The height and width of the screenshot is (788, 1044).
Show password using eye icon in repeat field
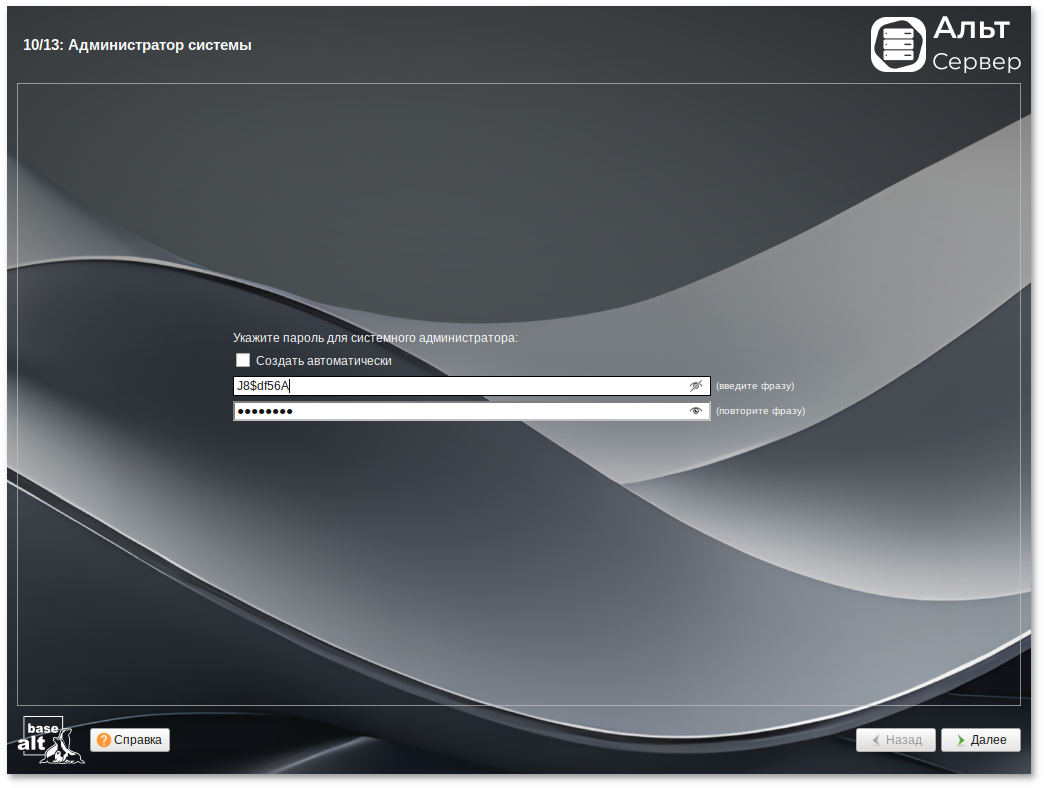click(x=696, y=411)
